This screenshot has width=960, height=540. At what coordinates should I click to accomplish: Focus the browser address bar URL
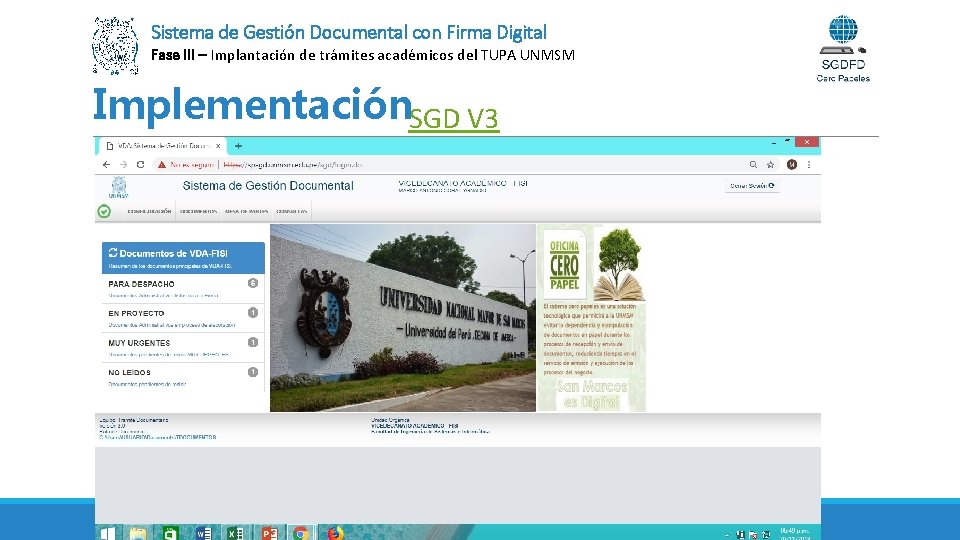click(x=293, y=165)
